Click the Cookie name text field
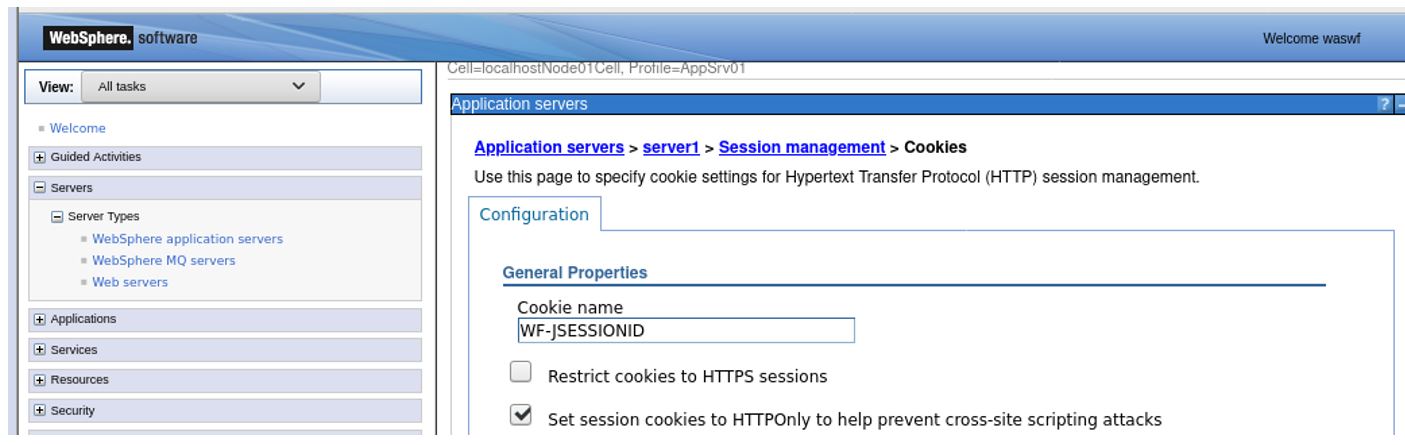 (x=685, y=331)
